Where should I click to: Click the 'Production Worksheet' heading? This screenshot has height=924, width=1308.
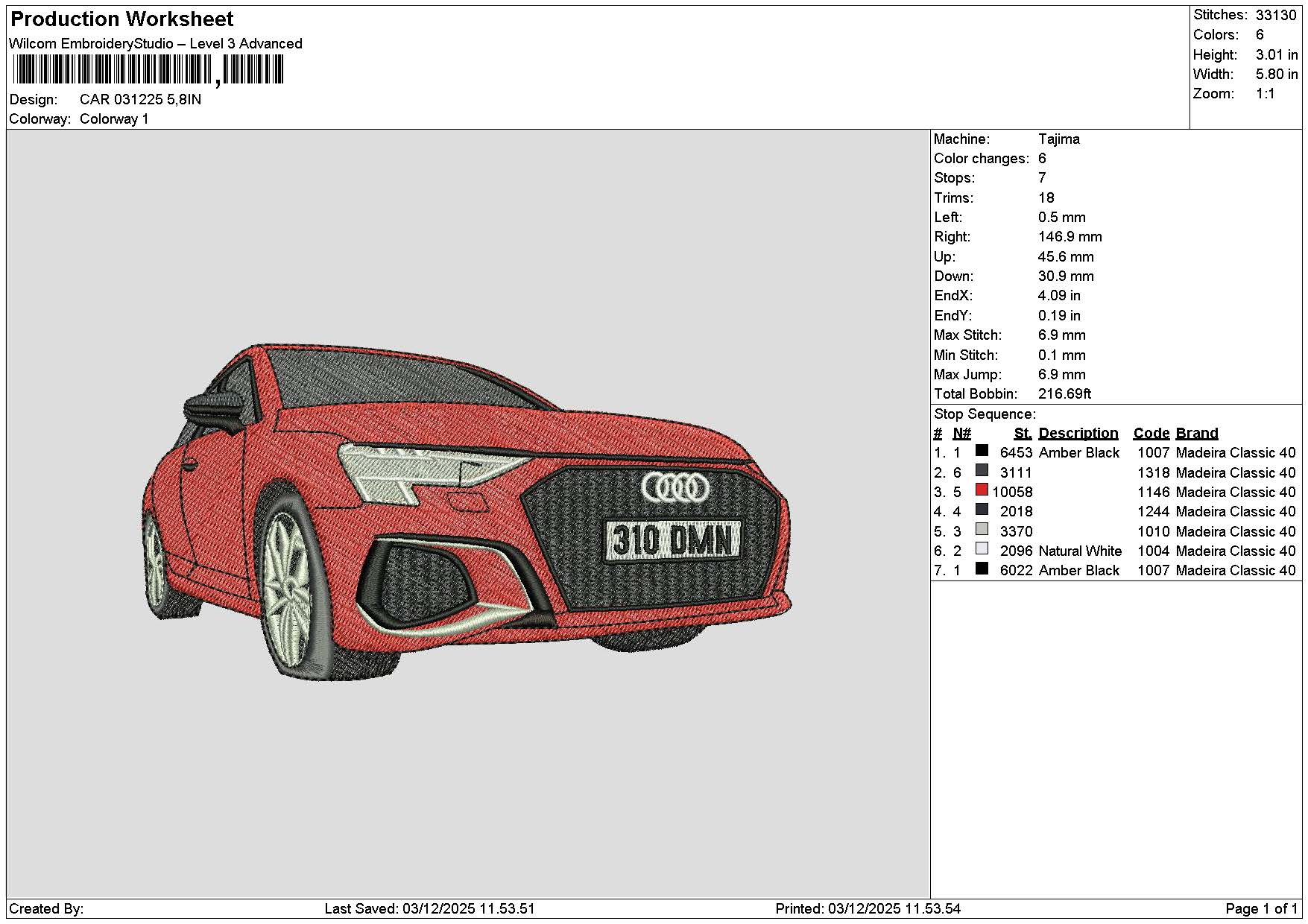tap(121, 19)
